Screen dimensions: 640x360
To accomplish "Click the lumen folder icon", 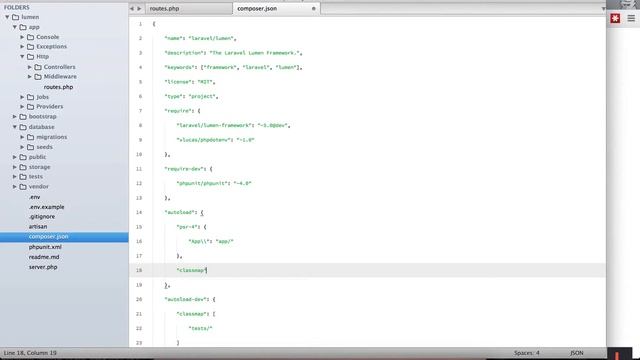I will (16, 17).
